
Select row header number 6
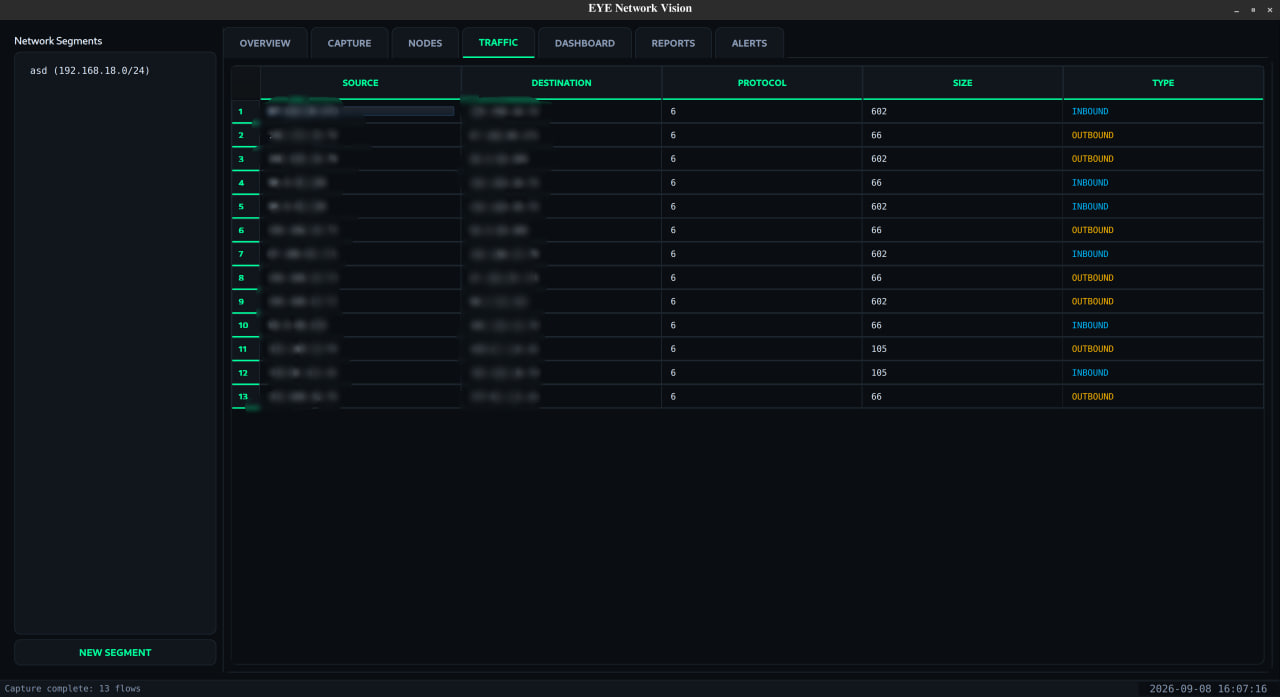245,230
